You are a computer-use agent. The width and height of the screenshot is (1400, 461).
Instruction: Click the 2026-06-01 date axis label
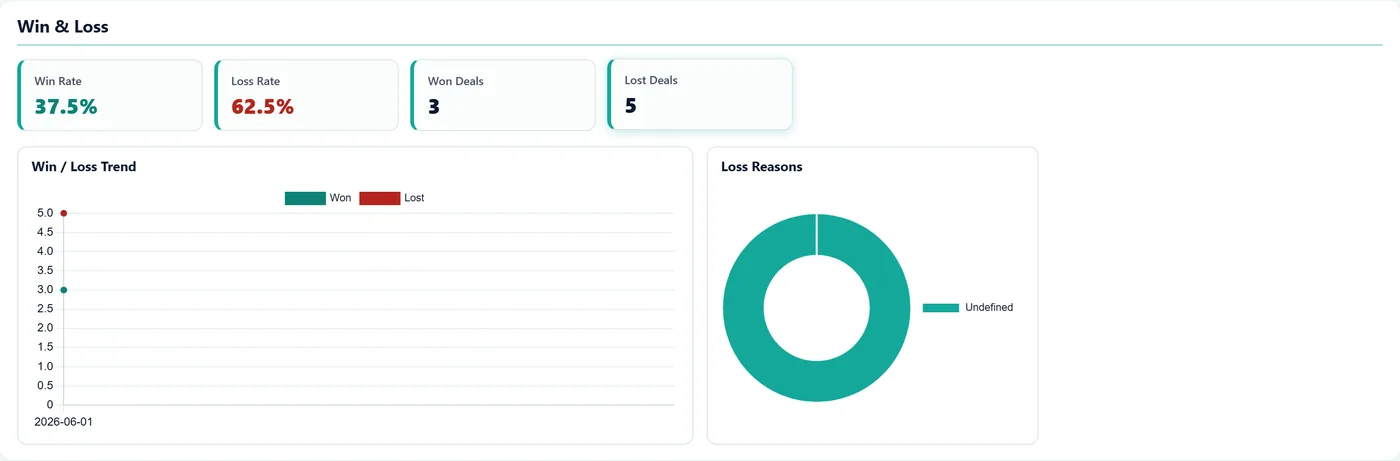point(63,422)
